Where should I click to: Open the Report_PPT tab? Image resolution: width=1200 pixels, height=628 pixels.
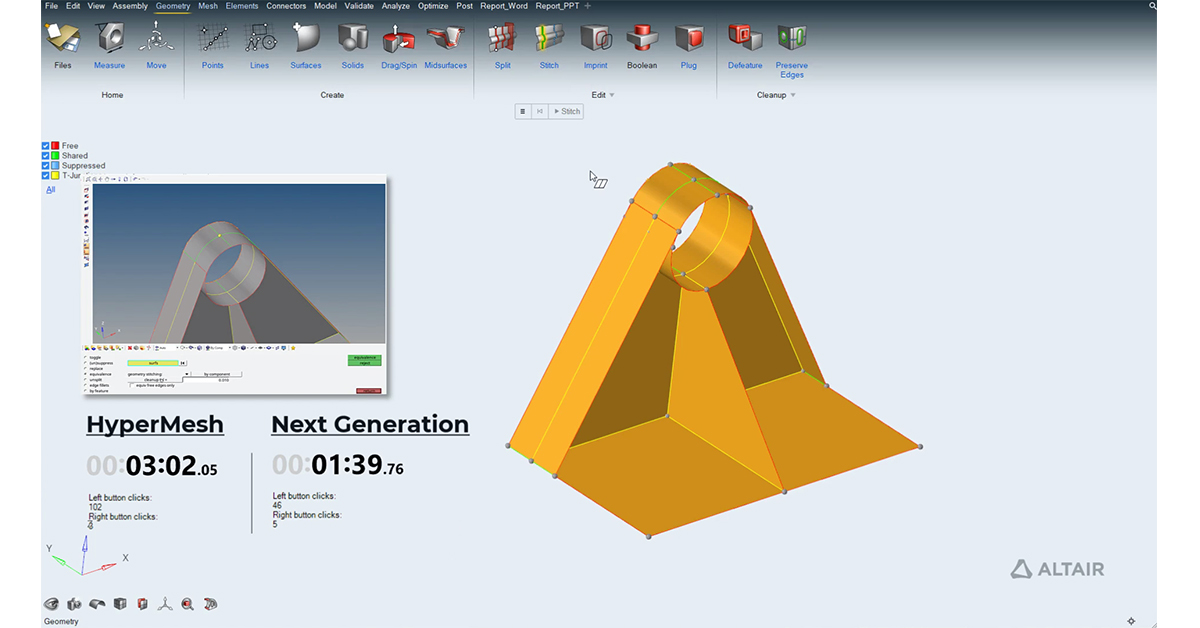[x=557, y=6]
